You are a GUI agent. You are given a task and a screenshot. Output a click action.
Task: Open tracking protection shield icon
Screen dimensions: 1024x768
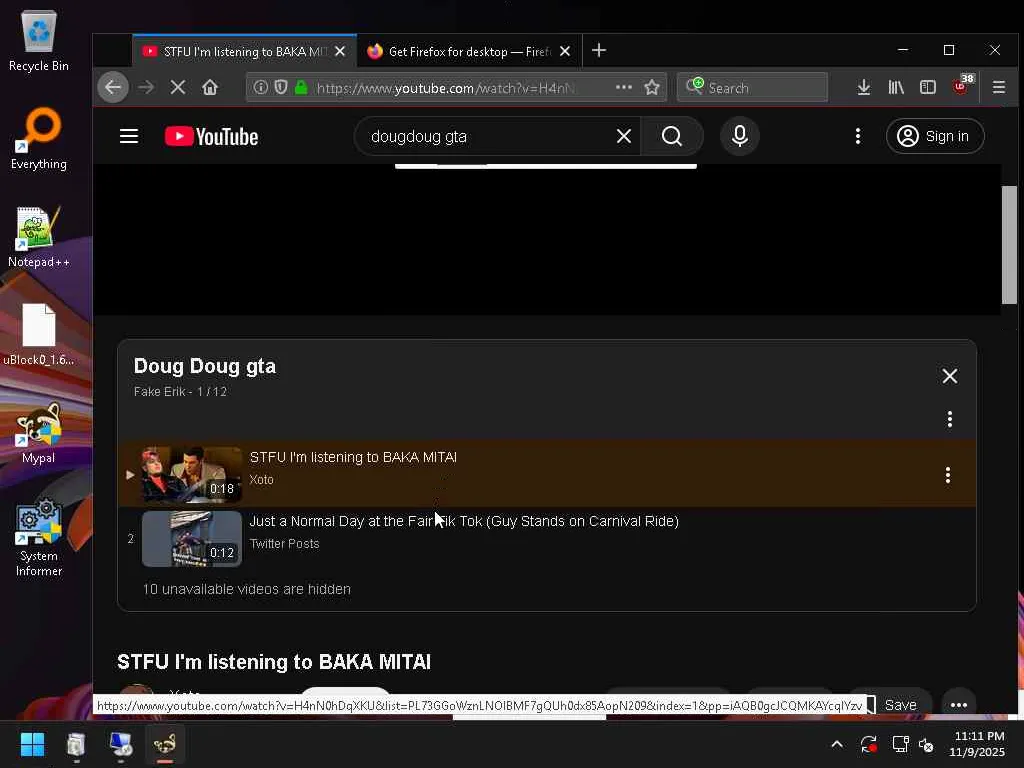281,87
